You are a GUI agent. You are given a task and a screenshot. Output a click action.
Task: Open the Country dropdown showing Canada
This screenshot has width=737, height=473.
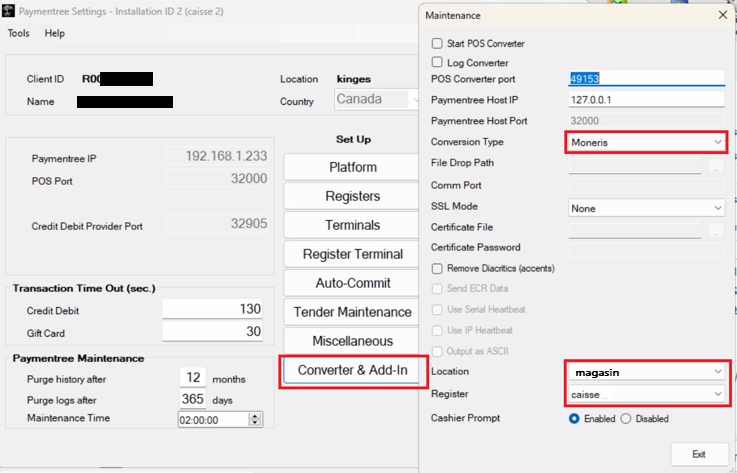coord(377,99)
